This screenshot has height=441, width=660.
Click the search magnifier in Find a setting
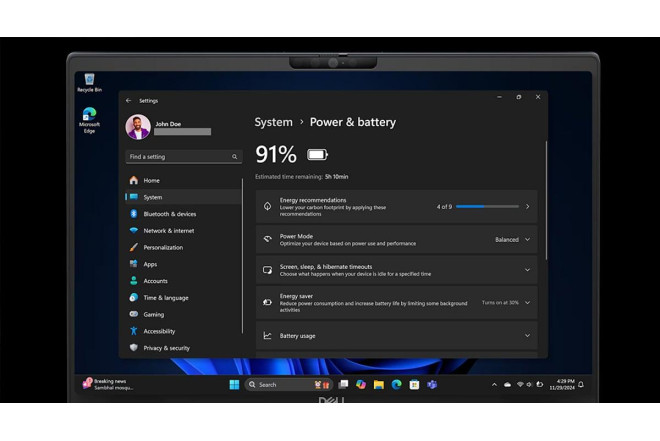234,157
